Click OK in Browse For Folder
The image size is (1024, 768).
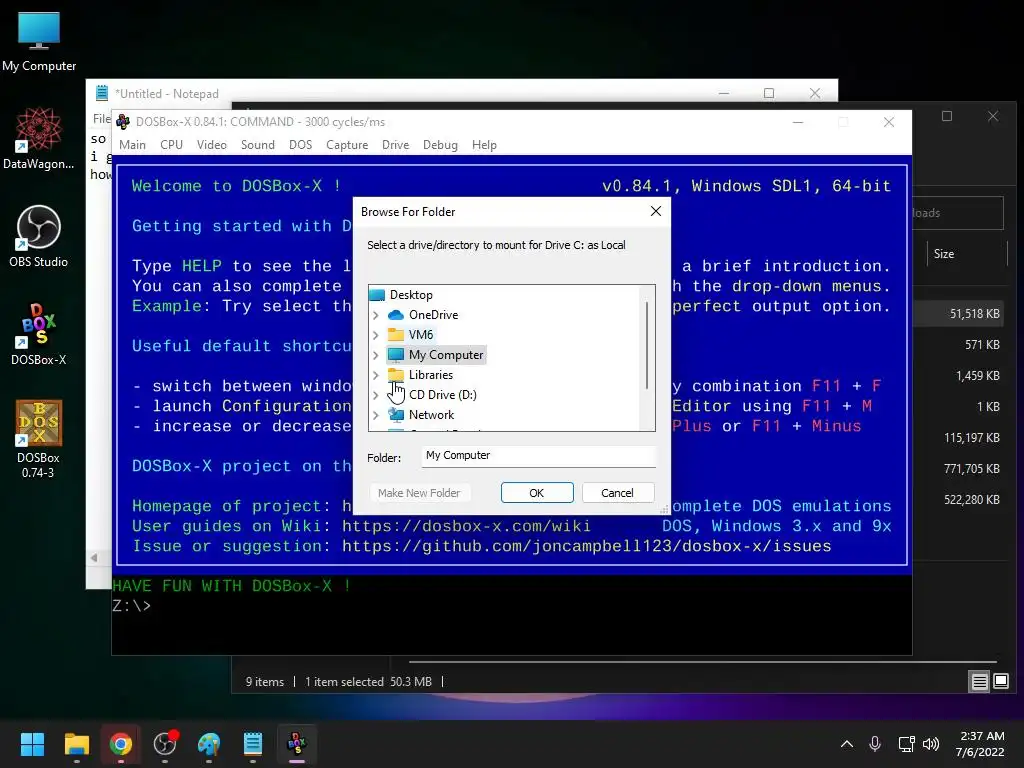[x=537, y=492]
